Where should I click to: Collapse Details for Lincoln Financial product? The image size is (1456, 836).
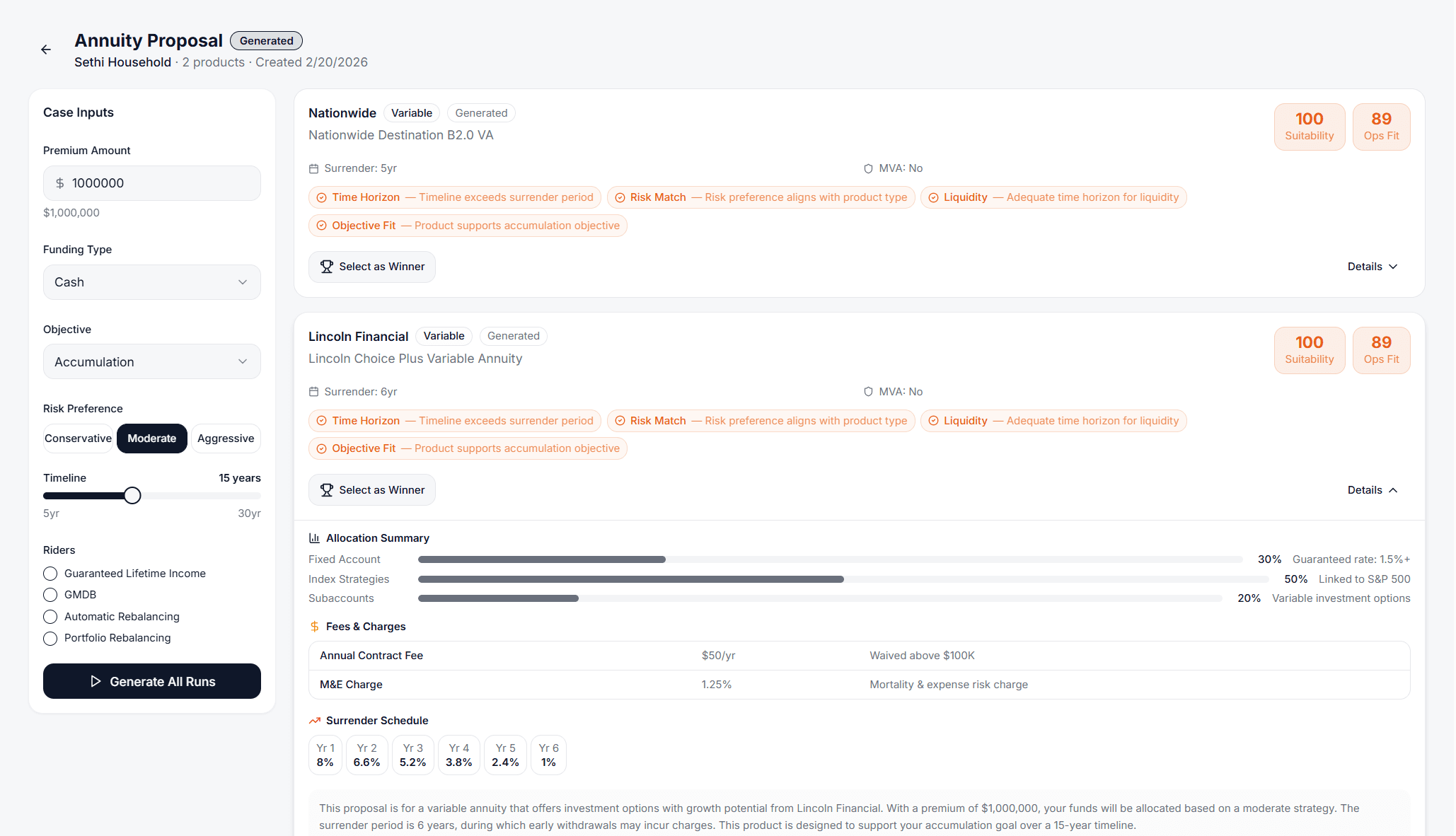1373,490
